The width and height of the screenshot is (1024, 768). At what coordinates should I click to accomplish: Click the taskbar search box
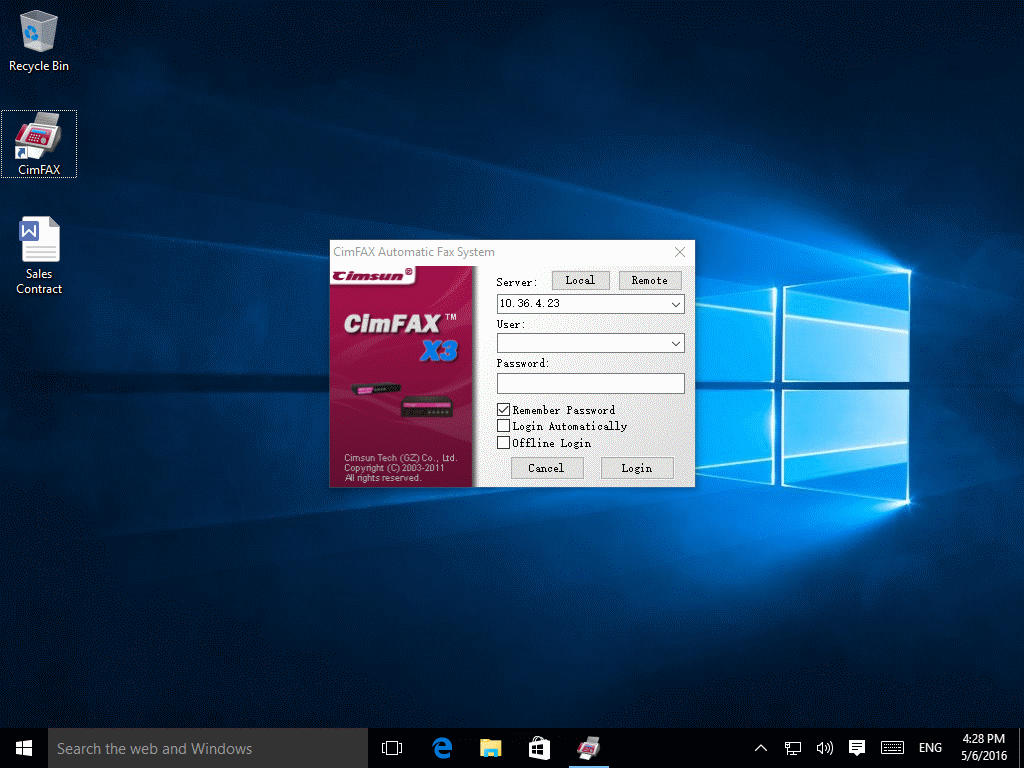(208, 748)
